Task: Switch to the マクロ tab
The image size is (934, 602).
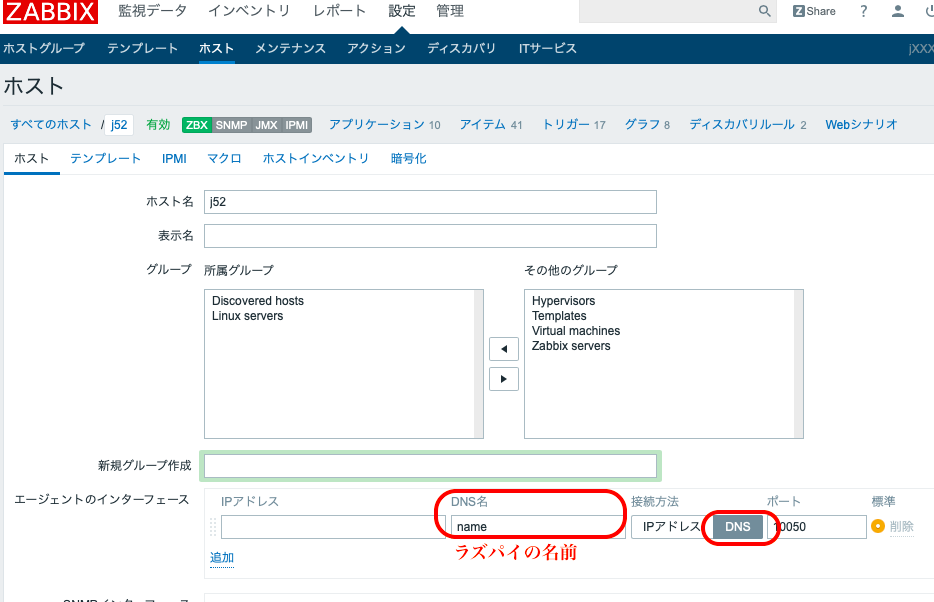Action: 224,158
